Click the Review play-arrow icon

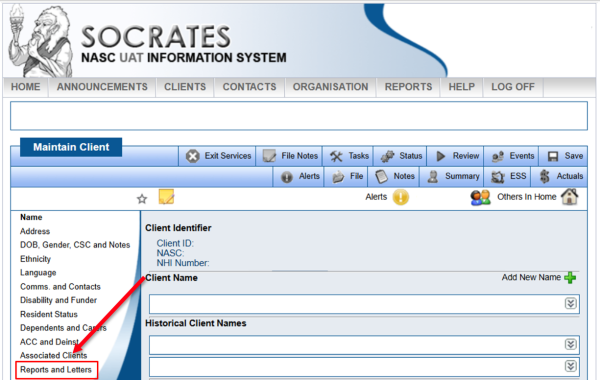coord(441,156)
